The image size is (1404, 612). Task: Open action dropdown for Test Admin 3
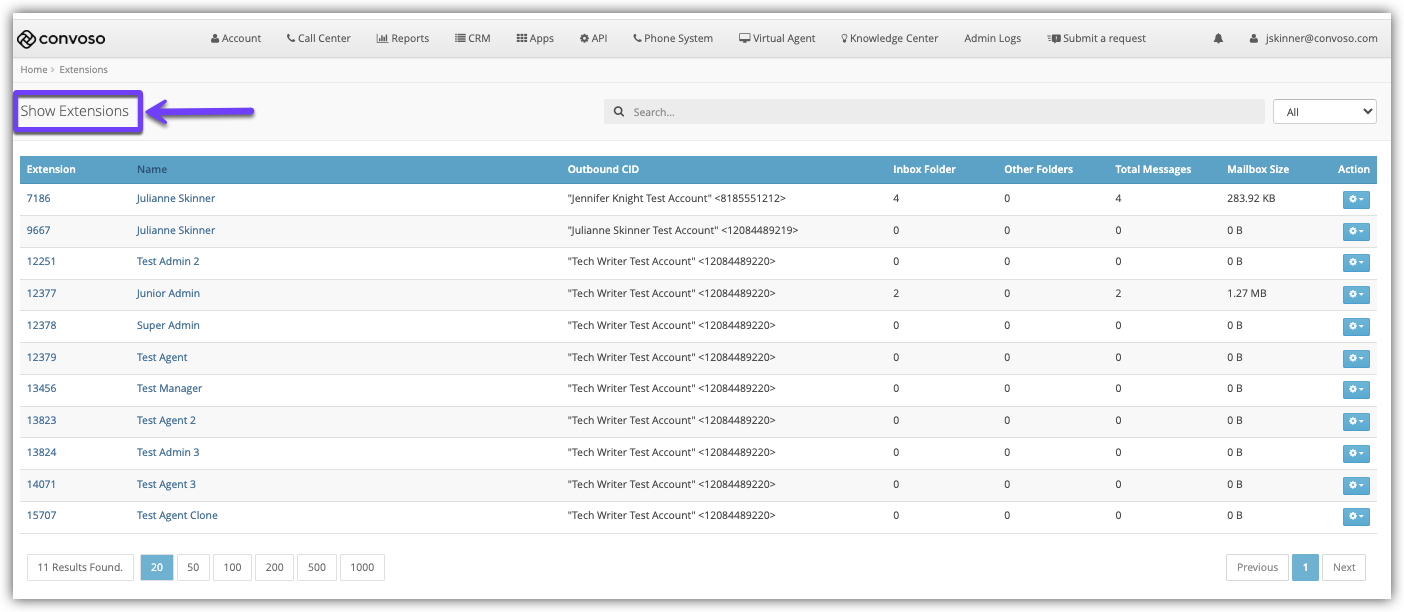(1355, 454)
